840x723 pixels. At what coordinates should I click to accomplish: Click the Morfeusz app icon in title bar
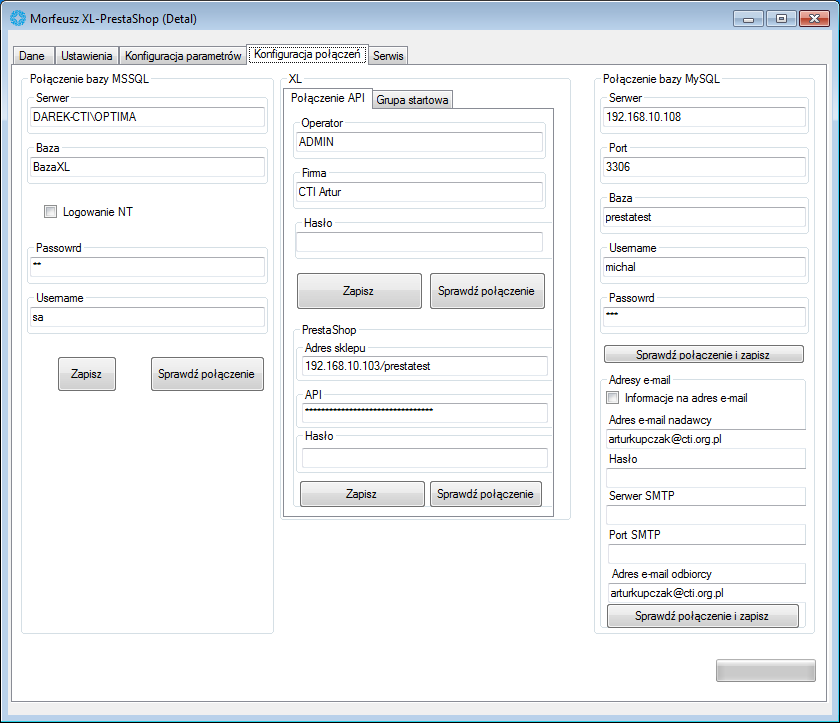coord(18,18)
